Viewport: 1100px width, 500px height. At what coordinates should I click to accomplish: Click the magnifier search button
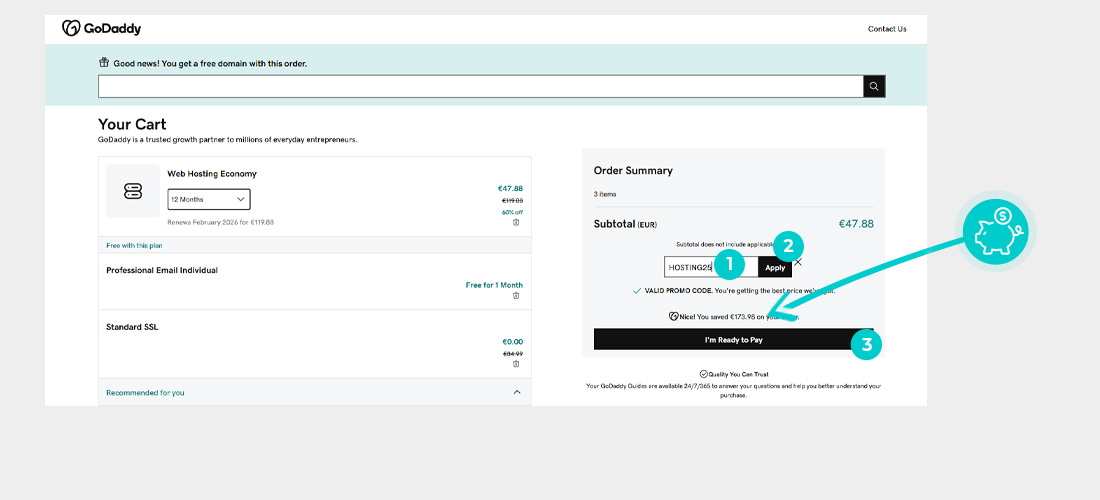[x=874, y=87]
